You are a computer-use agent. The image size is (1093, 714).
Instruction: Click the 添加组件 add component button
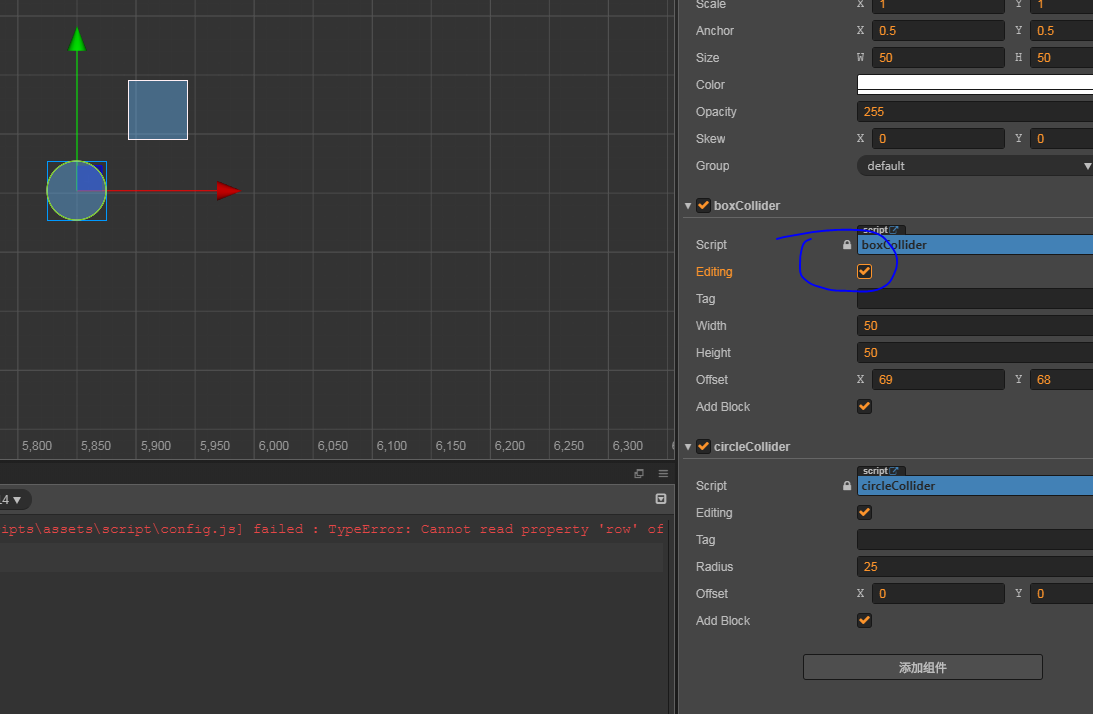tap(922, 667)
